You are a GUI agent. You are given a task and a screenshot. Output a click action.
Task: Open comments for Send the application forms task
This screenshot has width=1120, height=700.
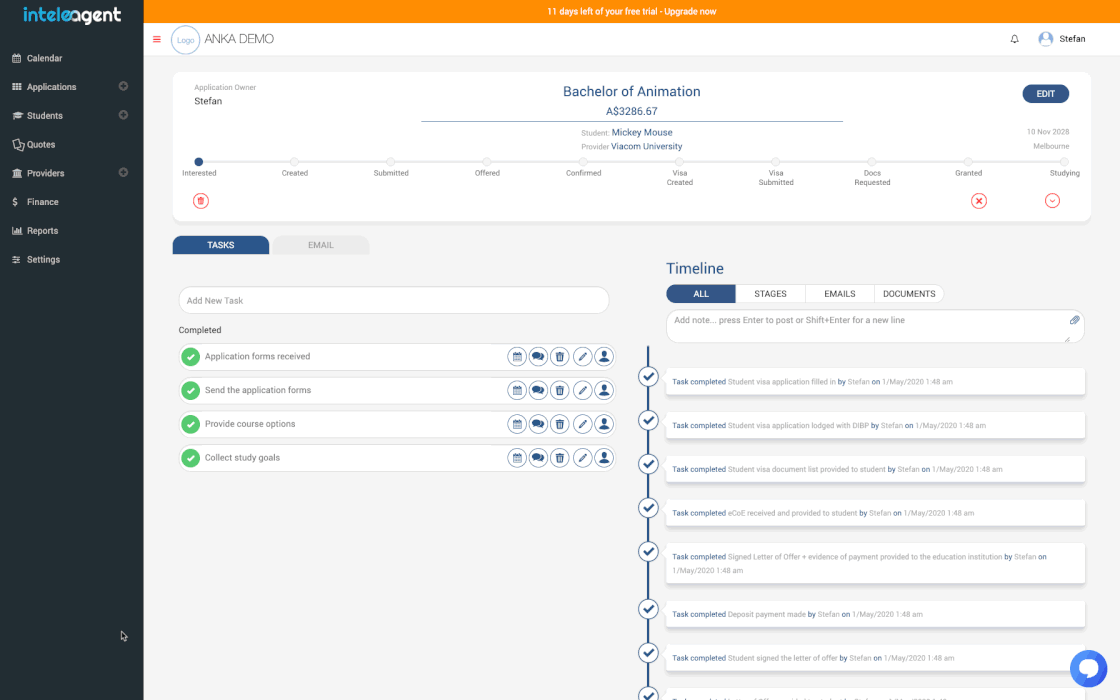click(538, 391)
